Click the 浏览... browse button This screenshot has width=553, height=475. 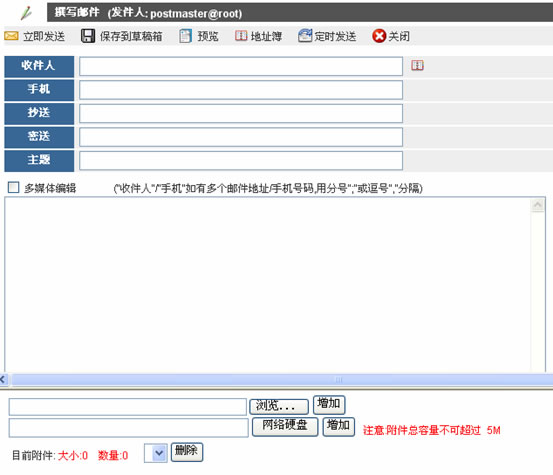(279, 406)
